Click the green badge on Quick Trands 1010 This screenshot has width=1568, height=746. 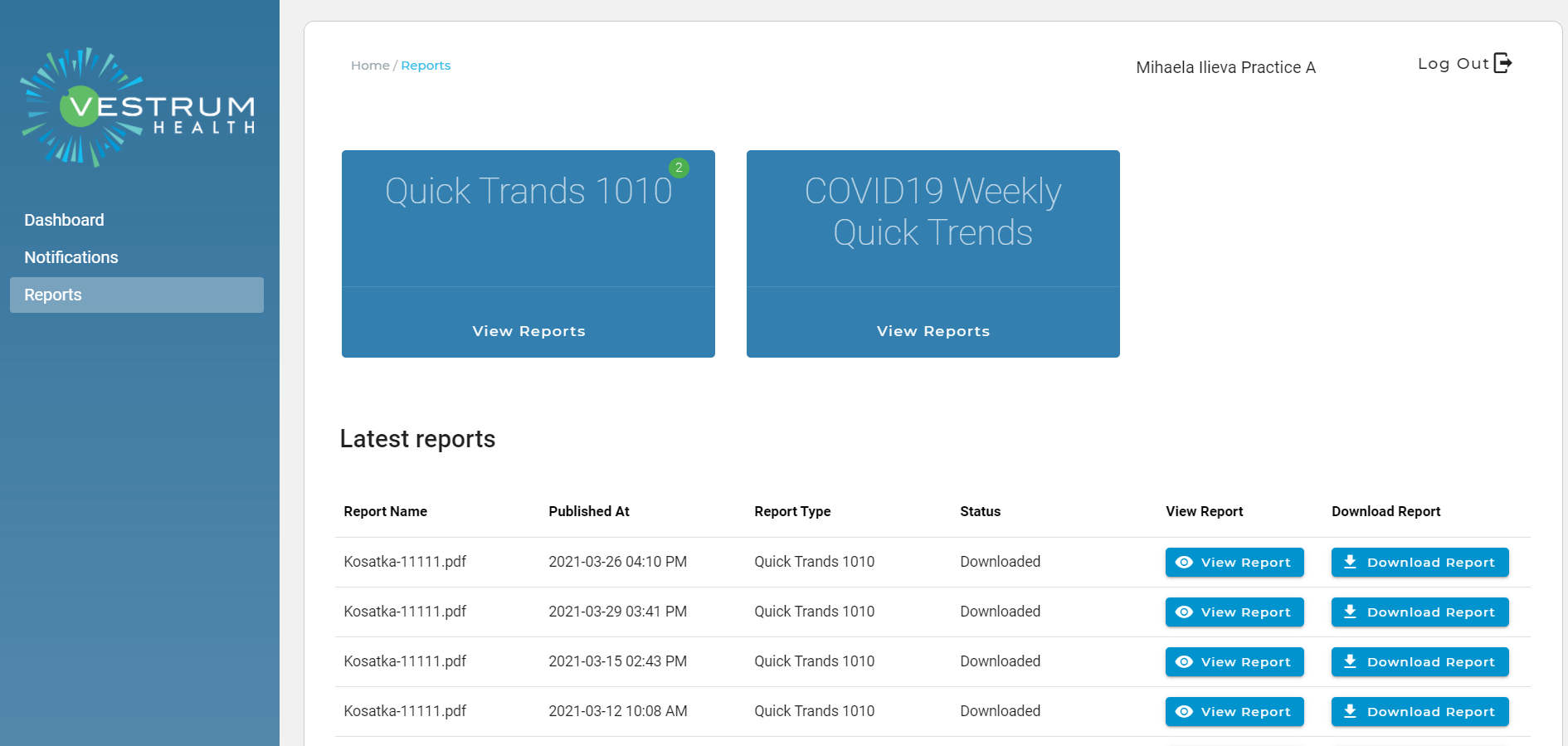click(x=679, y=168)
